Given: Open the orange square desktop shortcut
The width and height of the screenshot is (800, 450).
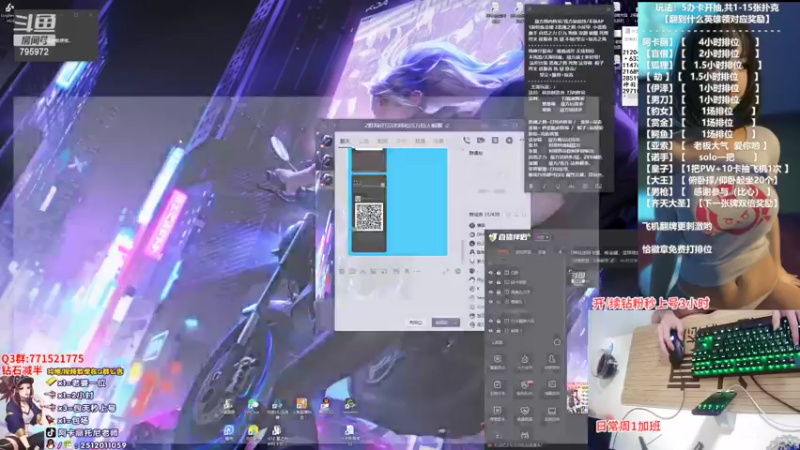Looking at the screenshot, I should tap(302, 406).
